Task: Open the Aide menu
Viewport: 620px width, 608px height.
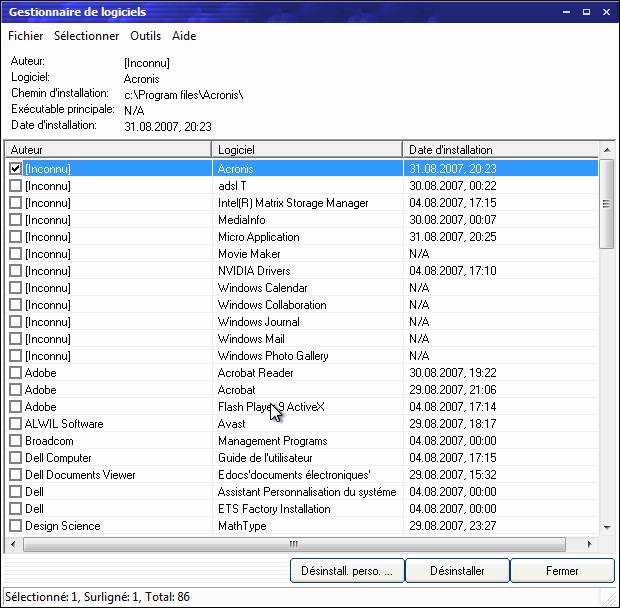Action: 184,36
